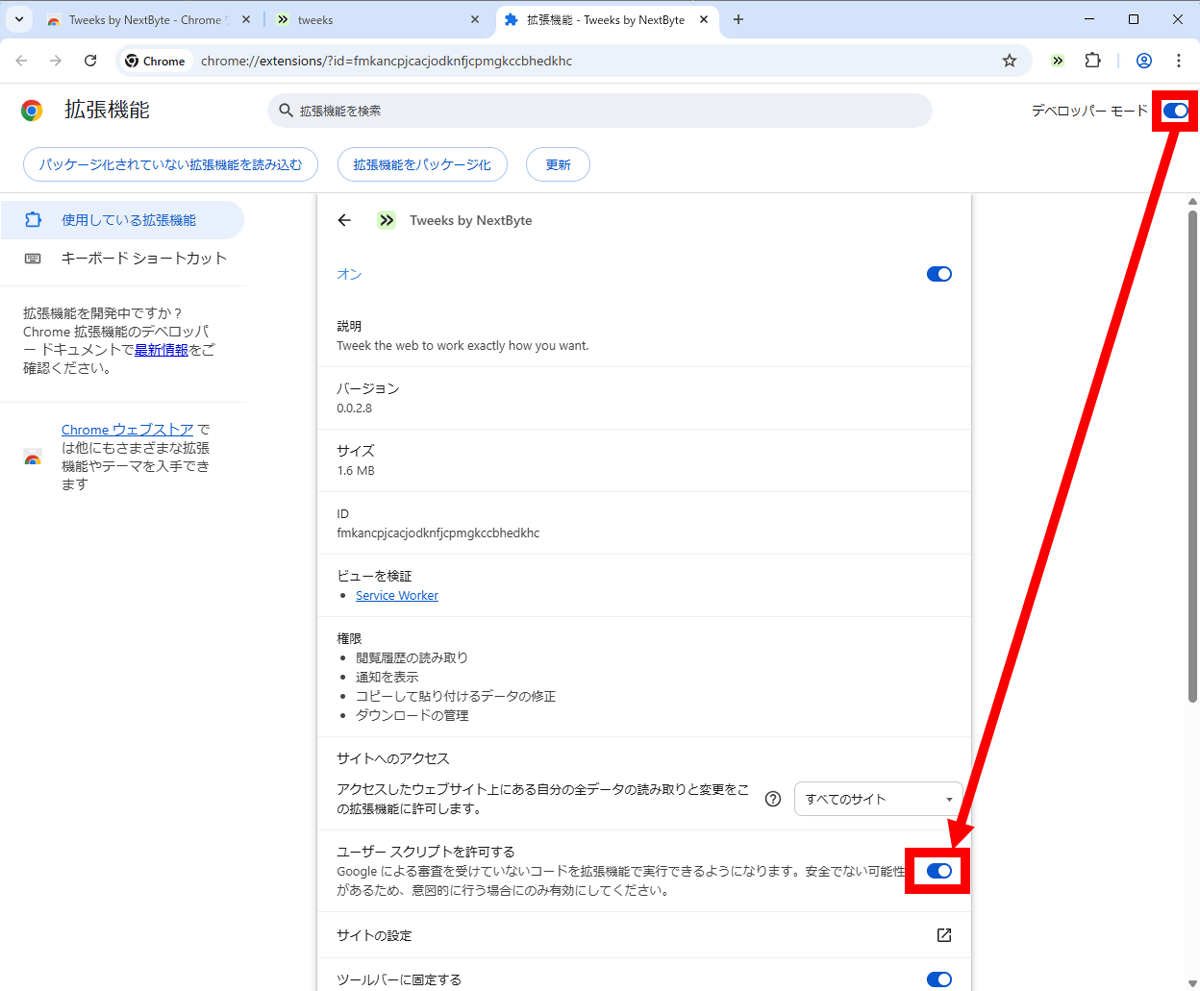
Task: Open the tab search dropdown arrow
Action: pos(18,20)
